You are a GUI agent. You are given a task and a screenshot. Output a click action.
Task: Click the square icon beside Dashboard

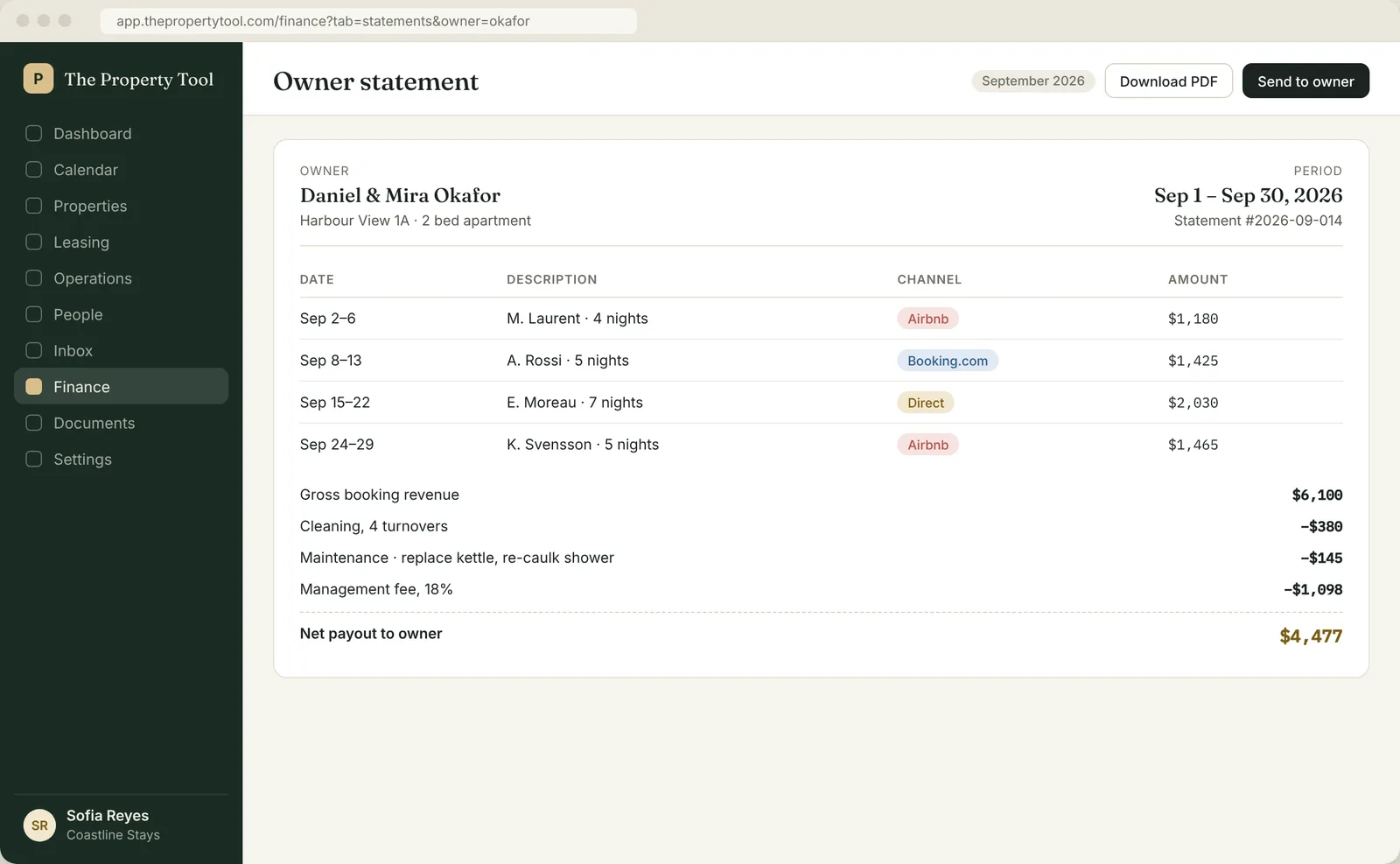pos(34,133)
